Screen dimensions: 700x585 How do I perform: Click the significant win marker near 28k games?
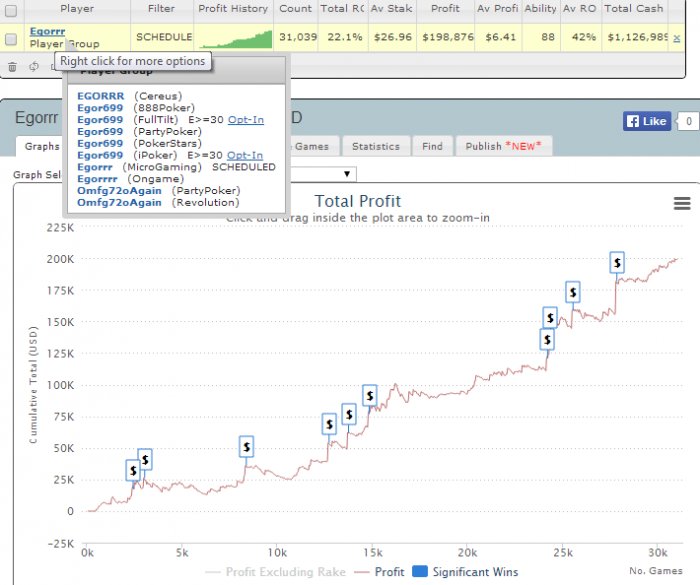[x=618, y=262]
